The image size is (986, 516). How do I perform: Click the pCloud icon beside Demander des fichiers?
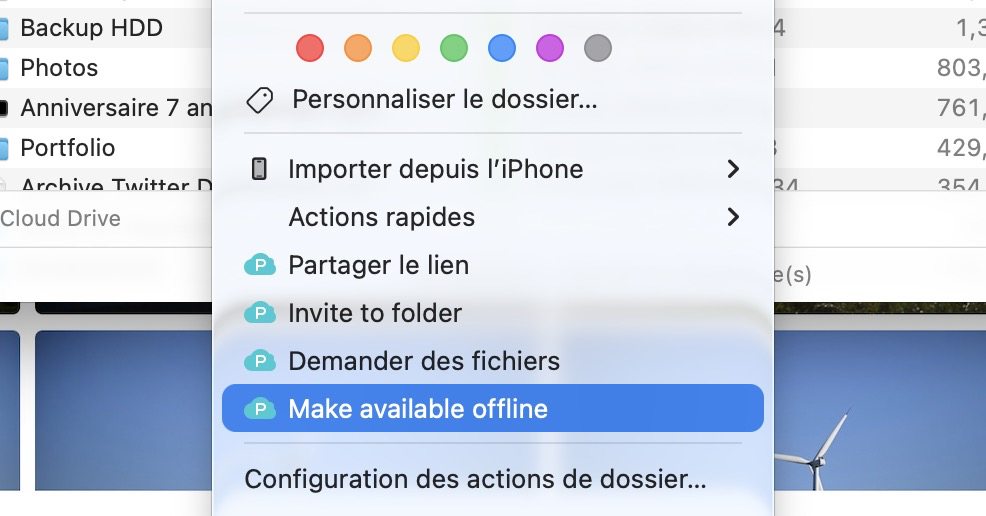260,361
